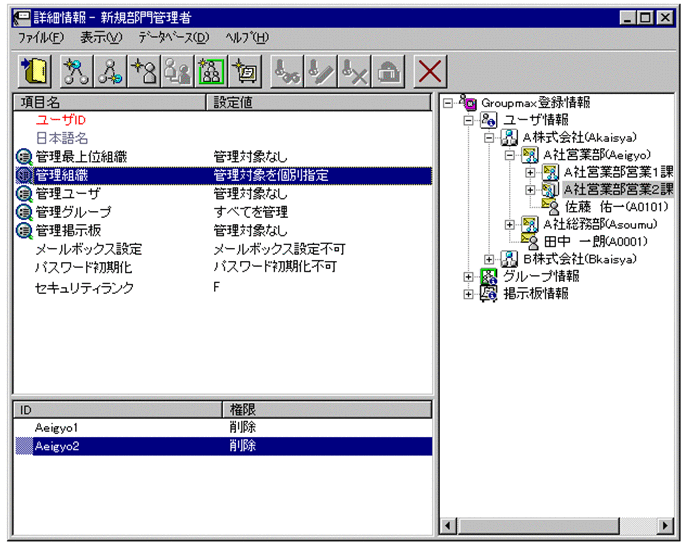
Task: Open the ファイル(F) menu
Action: [x=41, y=38]
